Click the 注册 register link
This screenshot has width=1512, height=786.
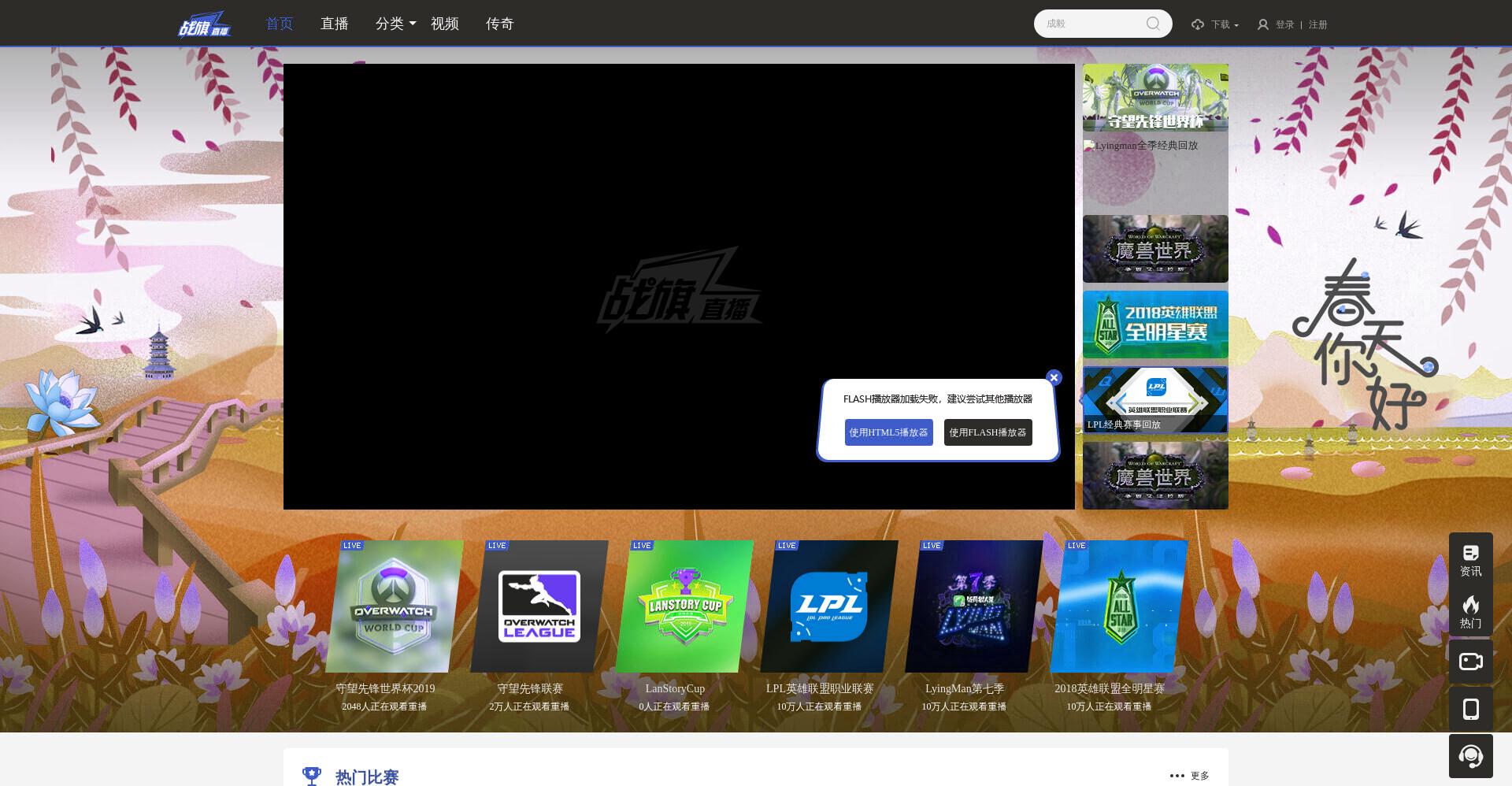pyautogui.click(x=1318, y=24)
